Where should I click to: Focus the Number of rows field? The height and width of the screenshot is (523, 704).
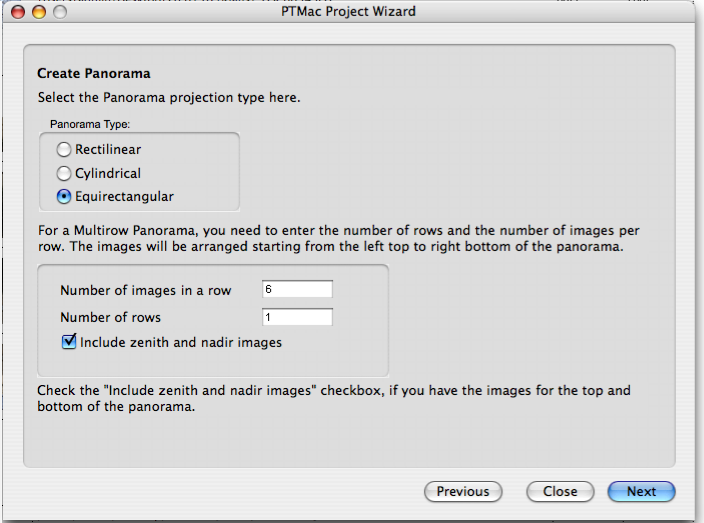click(x=296, y=317)
